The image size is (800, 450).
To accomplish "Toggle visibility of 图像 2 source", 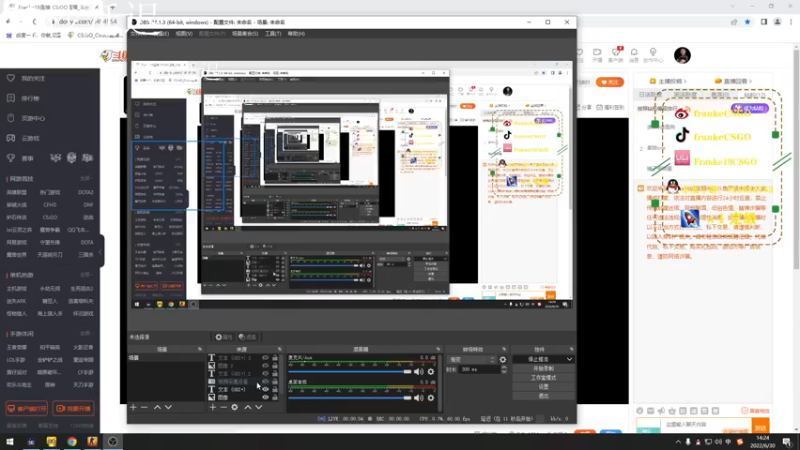I will tap(265, 365).
